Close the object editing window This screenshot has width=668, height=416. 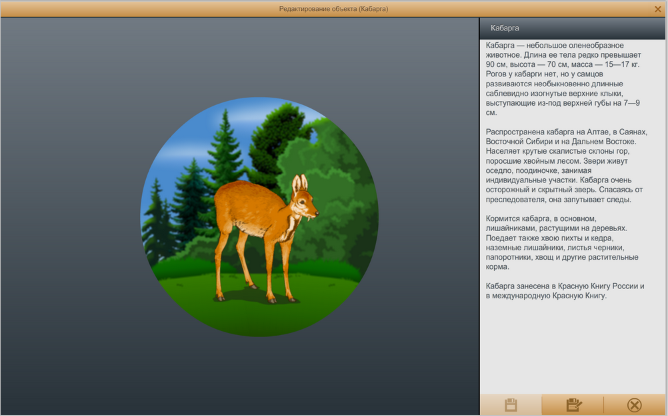tap(657, 8)
